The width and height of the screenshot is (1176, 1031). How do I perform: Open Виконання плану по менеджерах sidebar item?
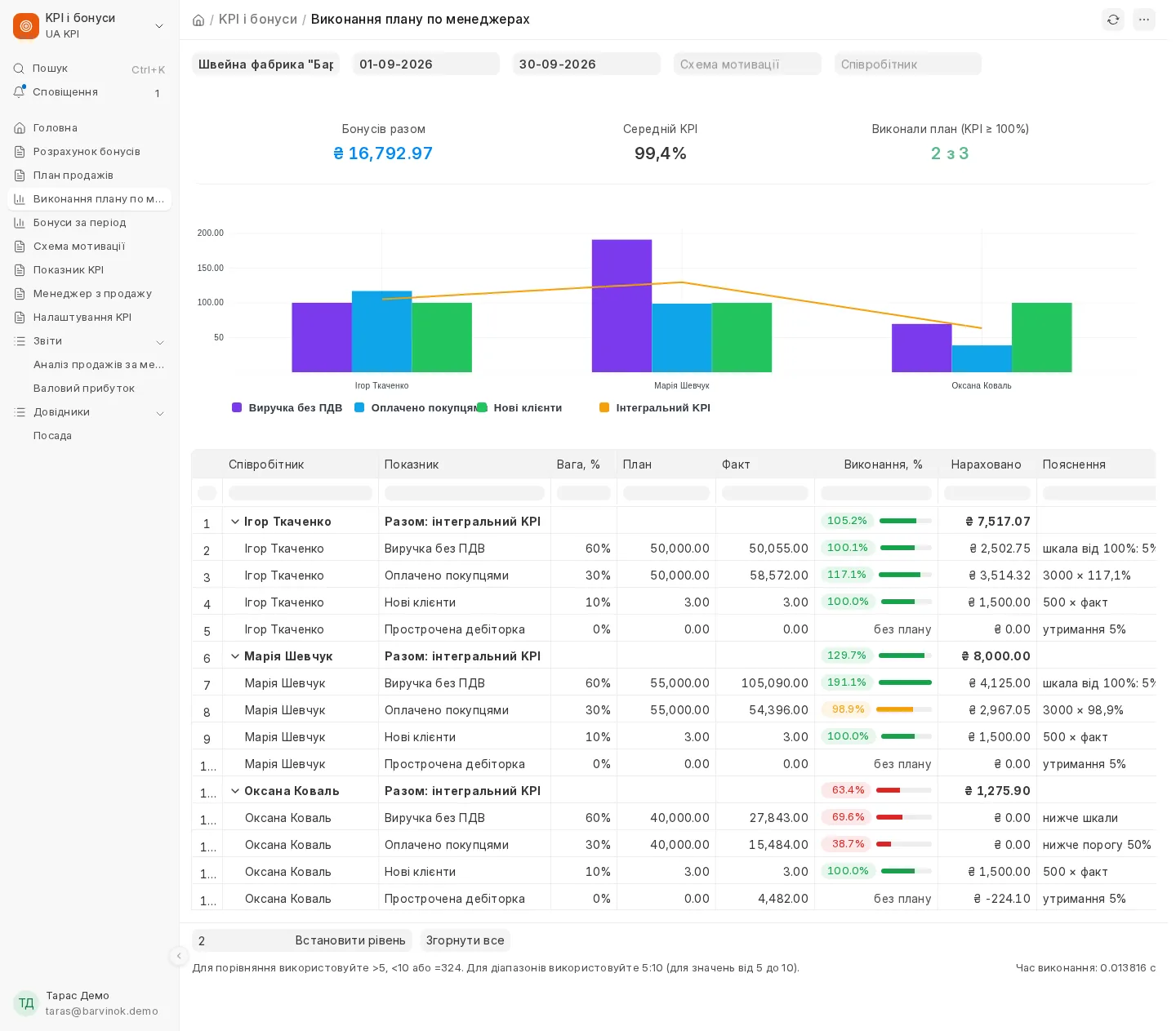90,199
